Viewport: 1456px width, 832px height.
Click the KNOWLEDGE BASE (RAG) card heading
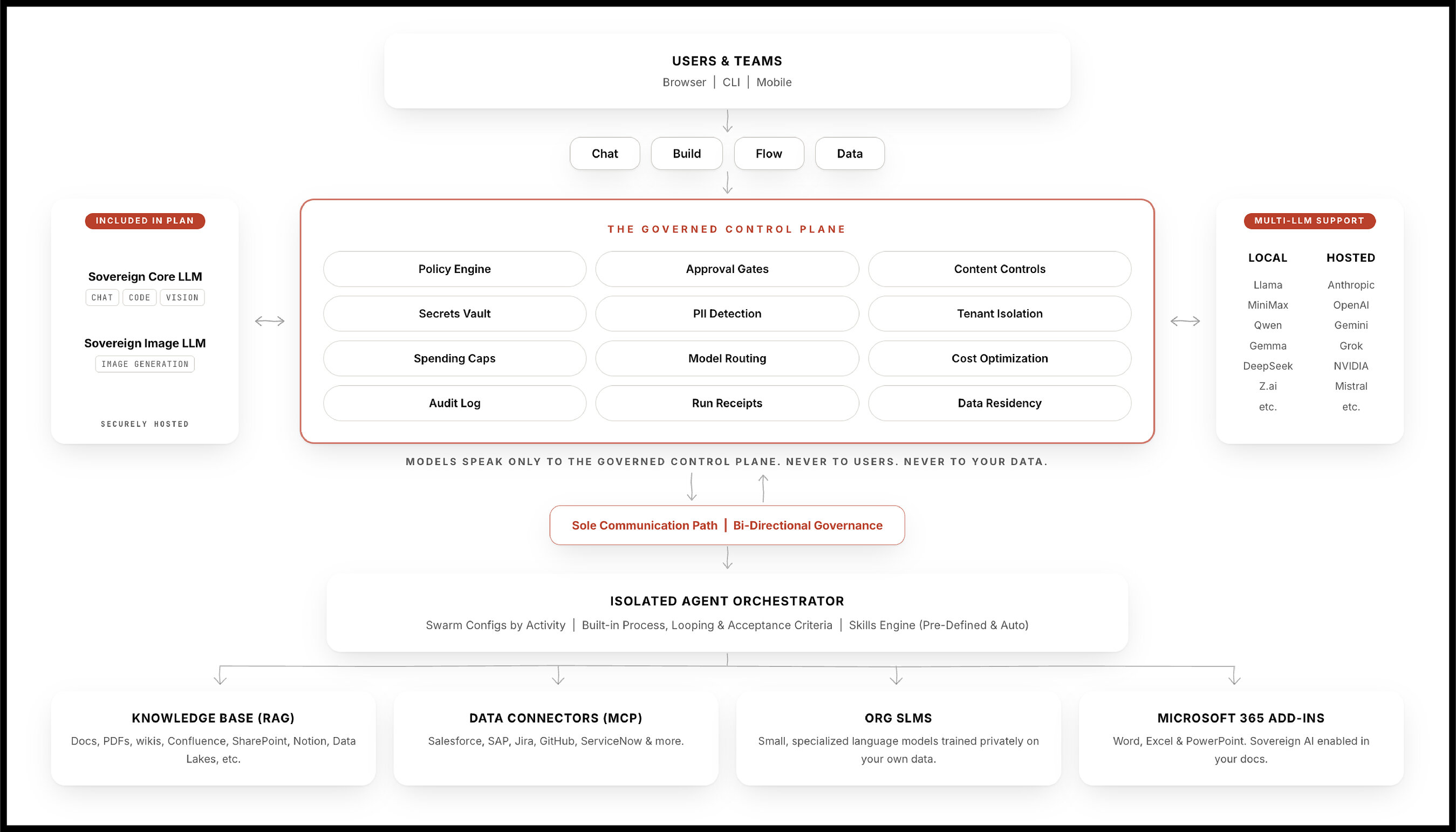click(x=213, y=718)
